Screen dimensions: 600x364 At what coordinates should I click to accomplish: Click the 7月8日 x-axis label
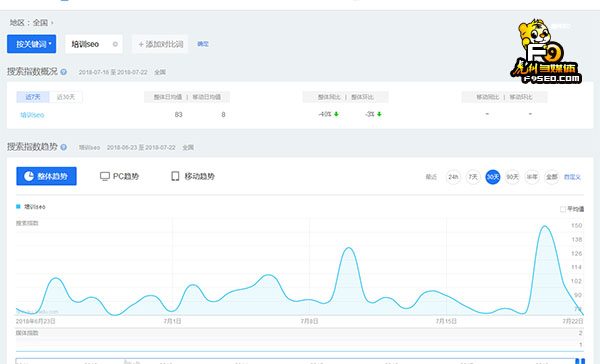point(309,321)
